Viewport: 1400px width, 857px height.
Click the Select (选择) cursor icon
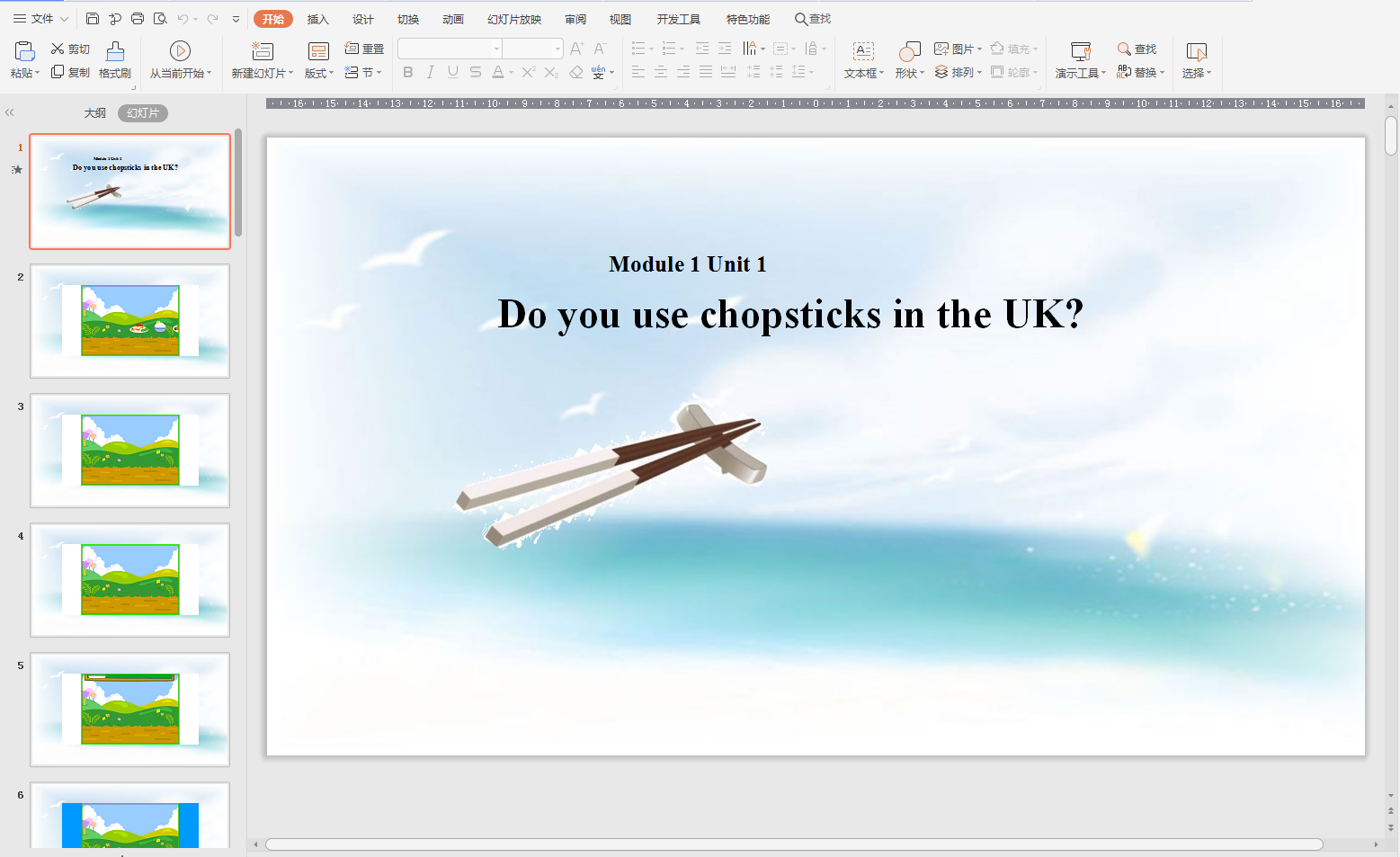1197,51
